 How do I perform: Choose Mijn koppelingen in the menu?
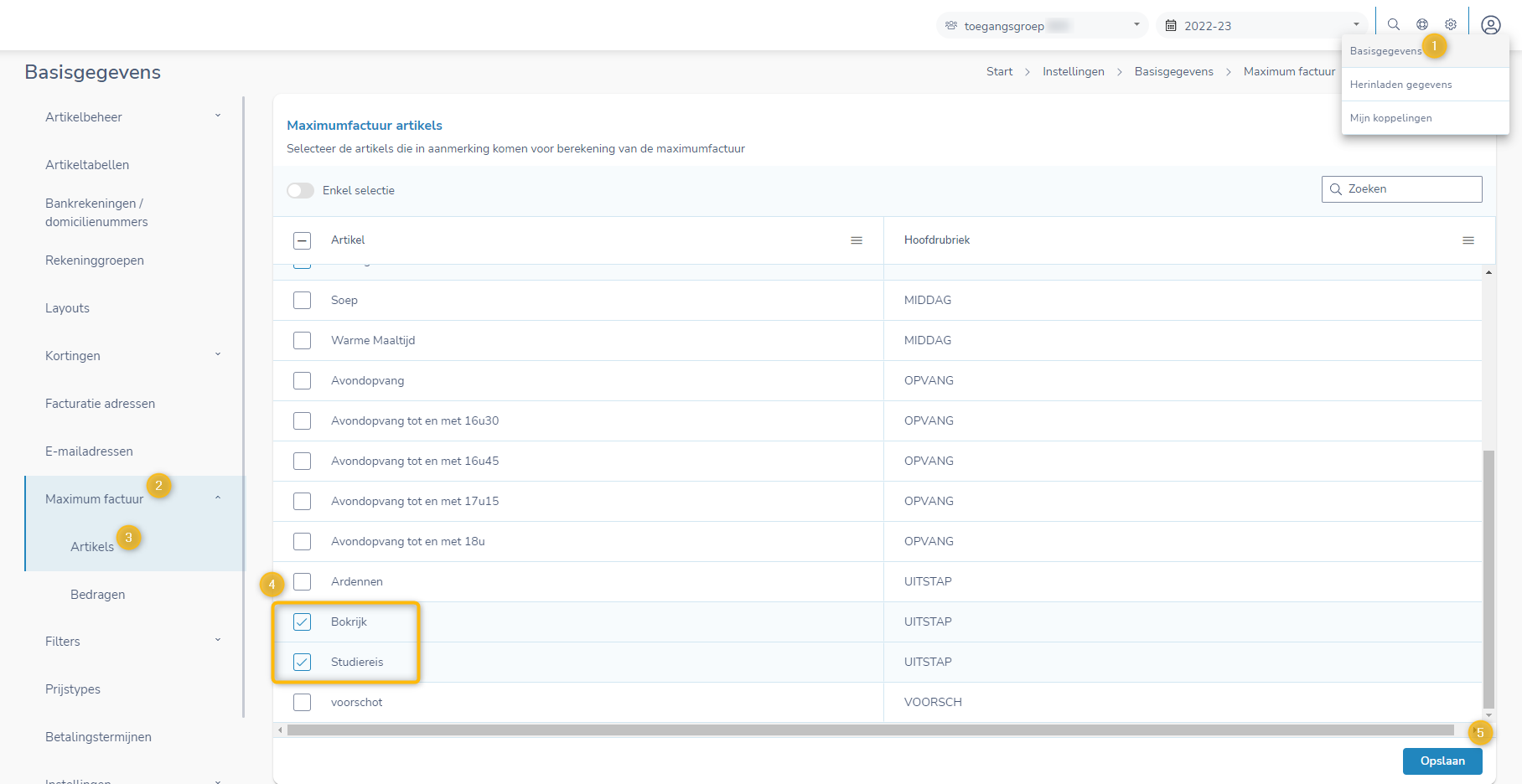click(1390, 117)
